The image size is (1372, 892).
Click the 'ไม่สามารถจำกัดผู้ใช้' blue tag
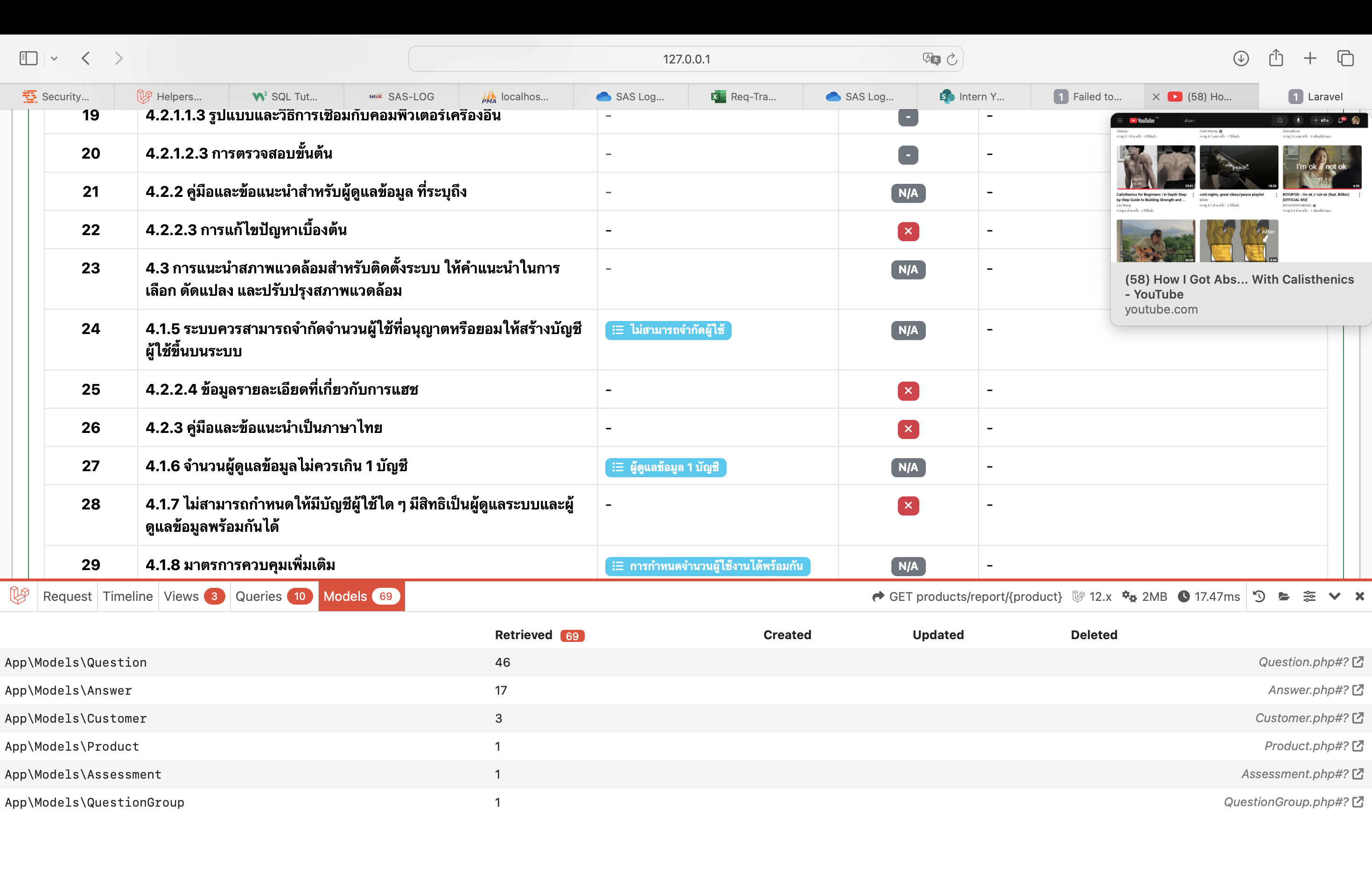[x=668, y=330]
